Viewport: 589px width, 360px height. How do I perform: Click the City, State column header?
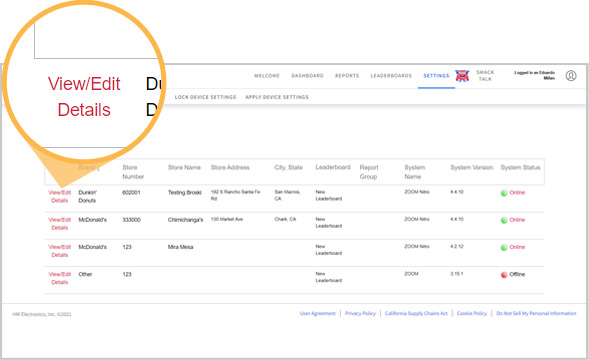pyautogui.click(x=288, y=168)
